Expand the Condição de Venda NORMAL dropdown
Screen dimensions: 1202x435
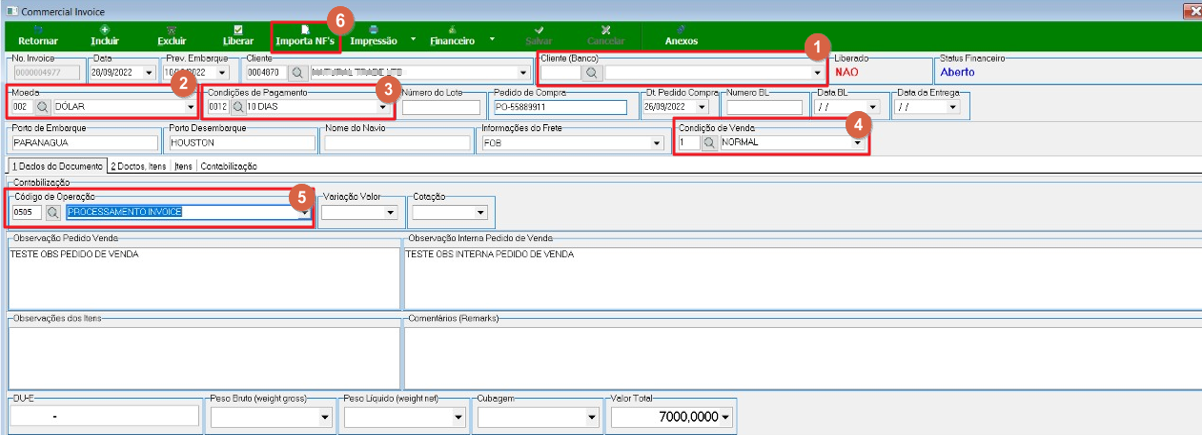[857, 143]
